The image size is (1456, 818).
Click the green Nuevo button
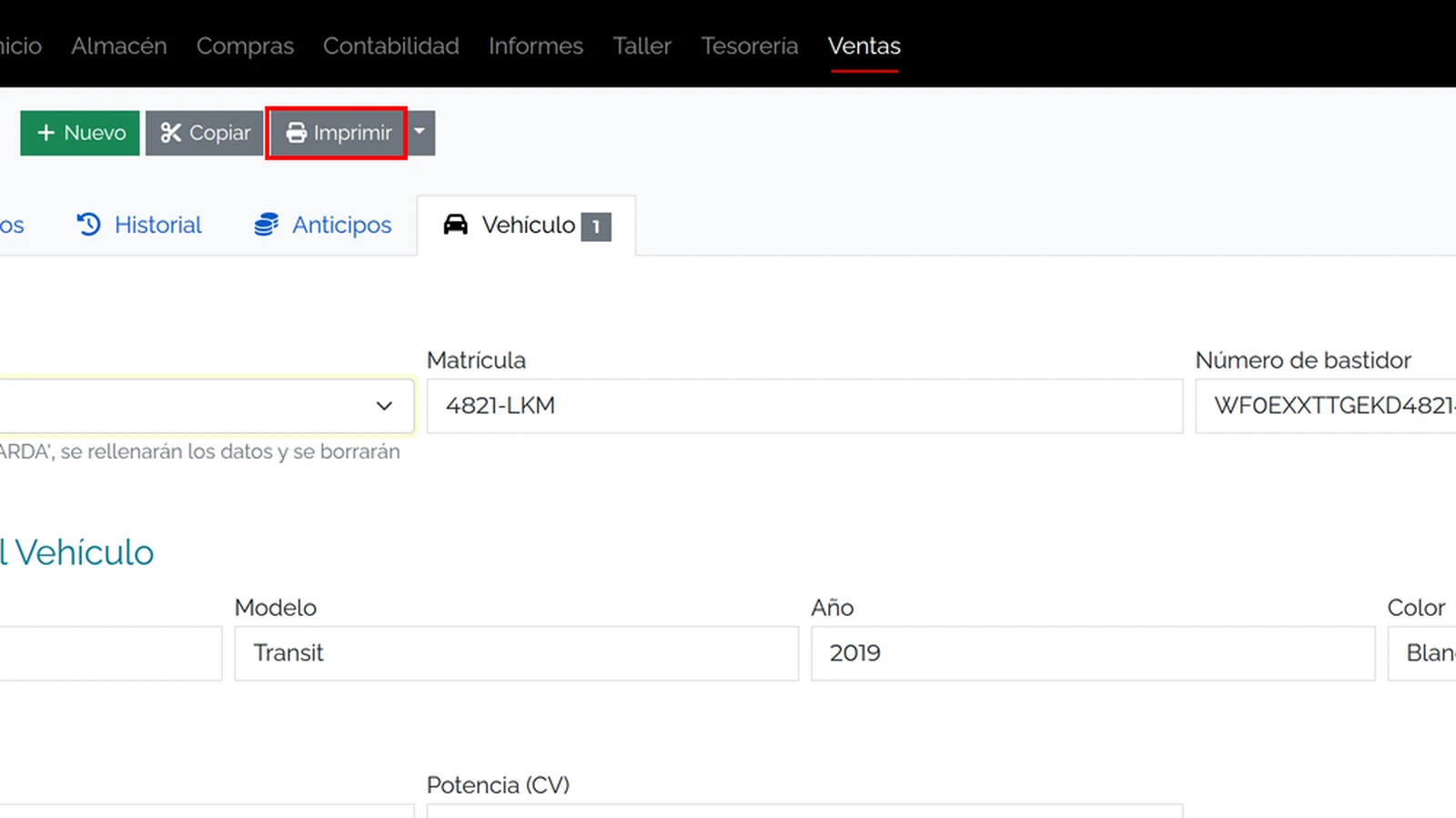tap(80, 133)
